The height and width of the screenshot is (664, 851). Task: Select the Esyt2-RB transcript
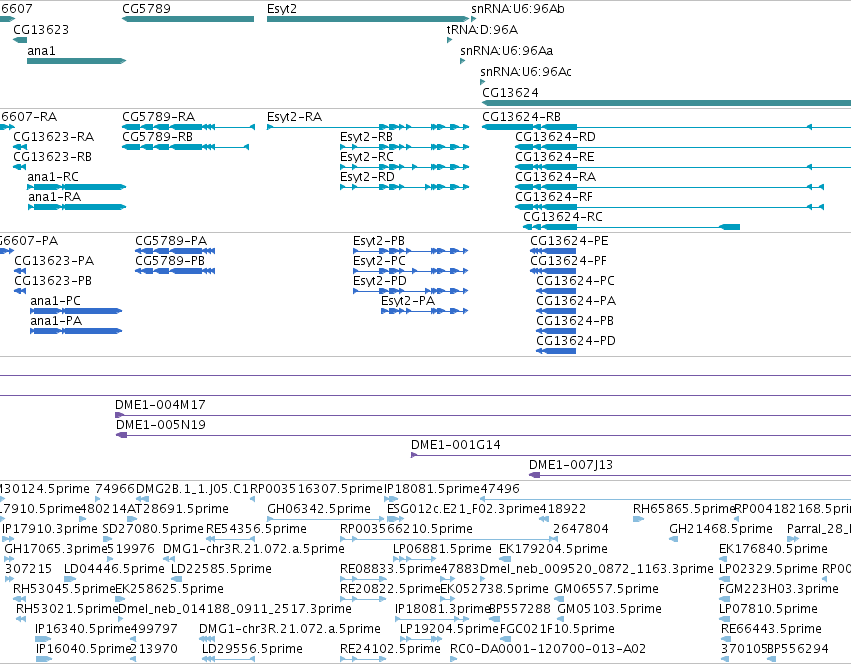[404, 147]
